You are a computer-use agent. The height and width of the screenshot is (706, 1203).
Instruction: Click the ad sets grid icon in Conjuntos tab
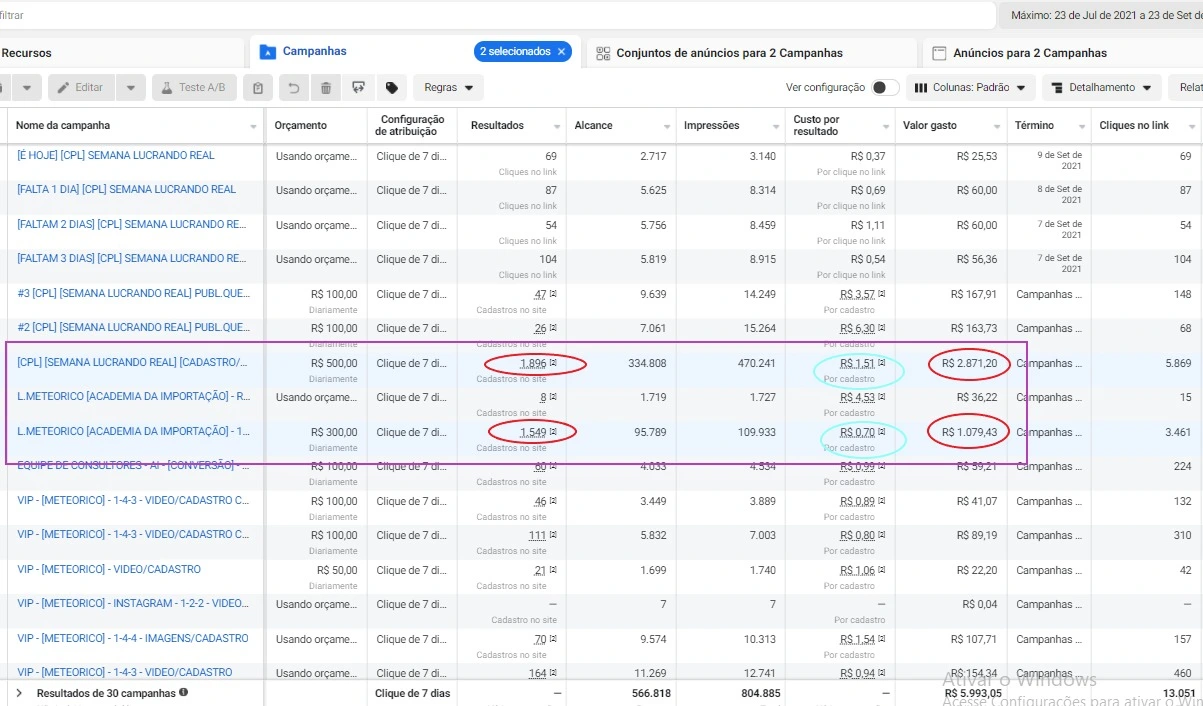603,53
